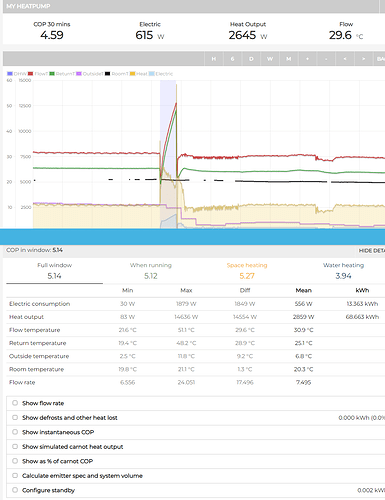Screen dimensions: 385x500
Task: Select the week (W) time range button
Action: pos(270,59)
